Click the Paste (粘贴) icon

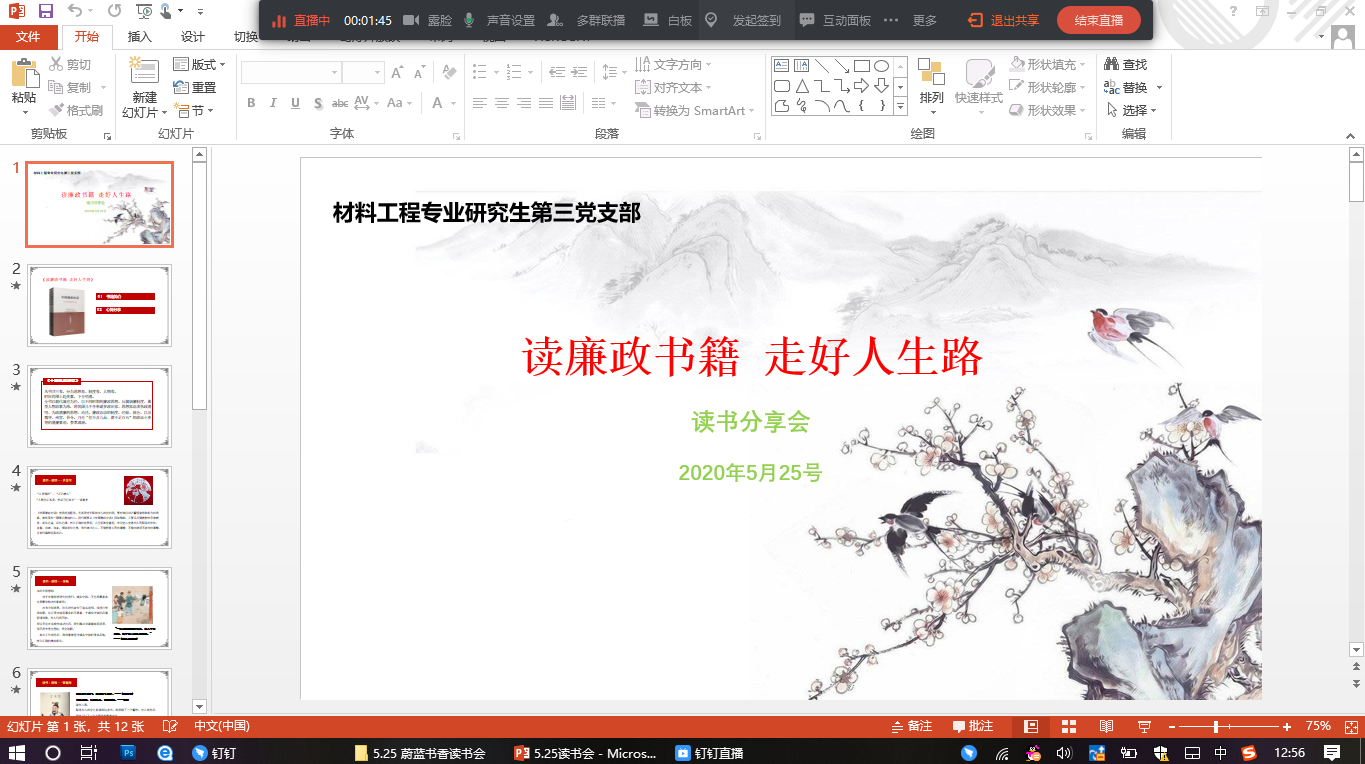point(24,82)
